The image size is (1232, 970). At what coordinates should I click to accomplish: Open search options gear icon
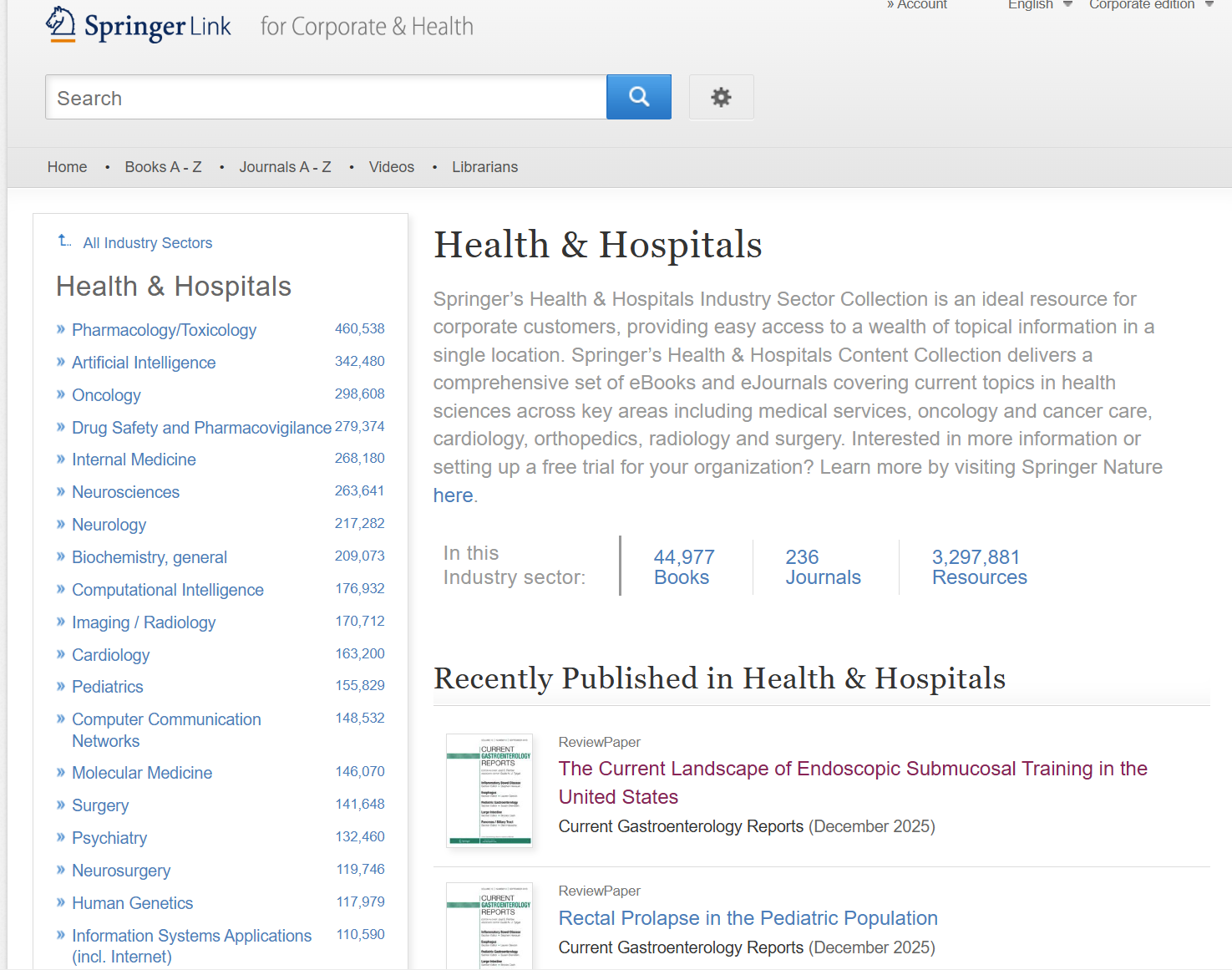click(721, 97)
